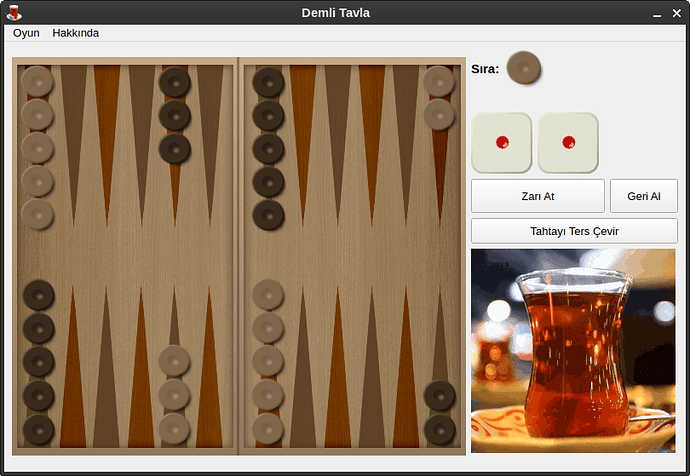The height and width of the screenshot is (476, 690).
Task: Open the Hakkında menu
Action: [76, 33]
